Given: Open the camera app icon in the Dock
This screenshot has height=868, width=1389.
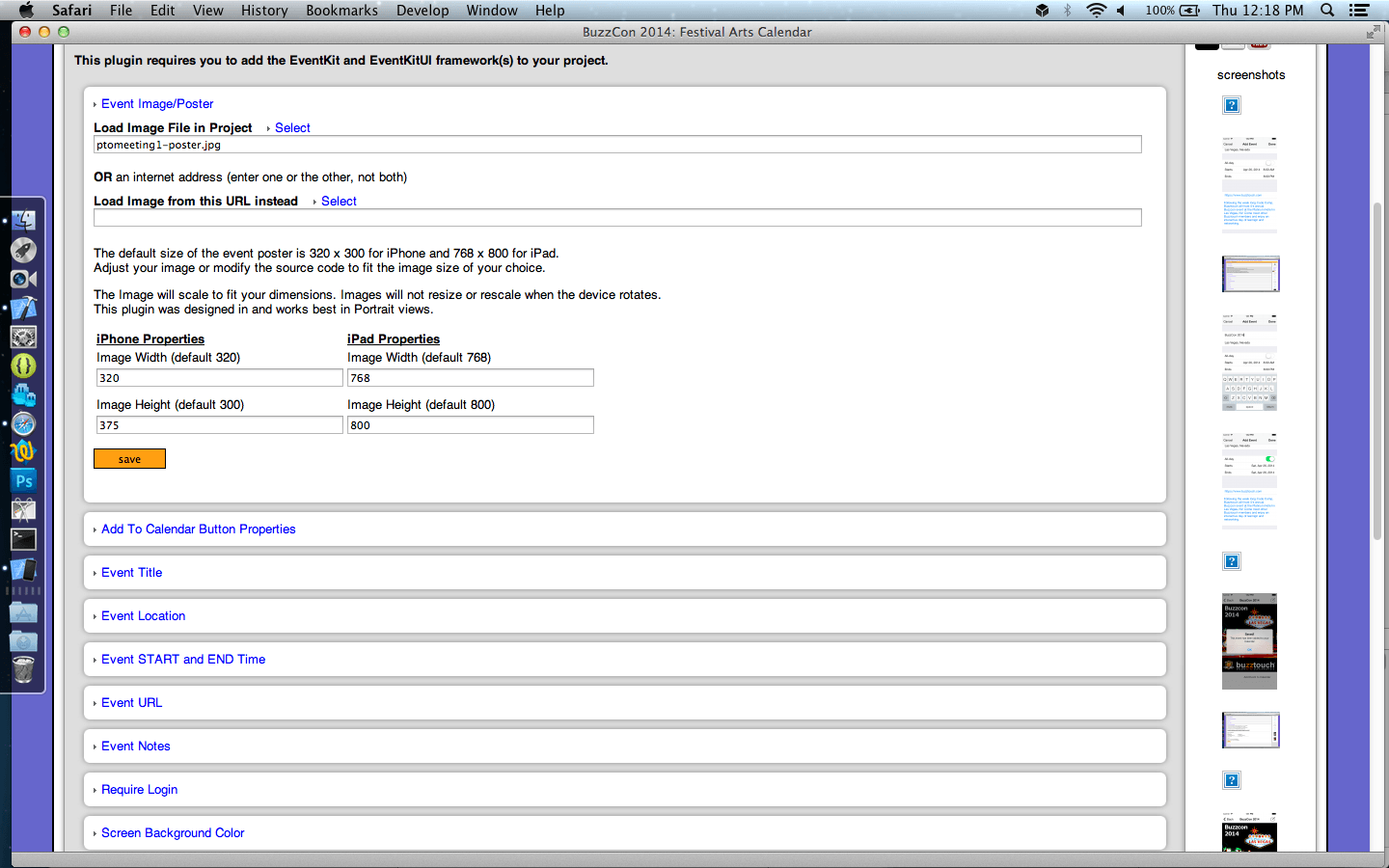Looking at the screenshot, I should [23, 279].
